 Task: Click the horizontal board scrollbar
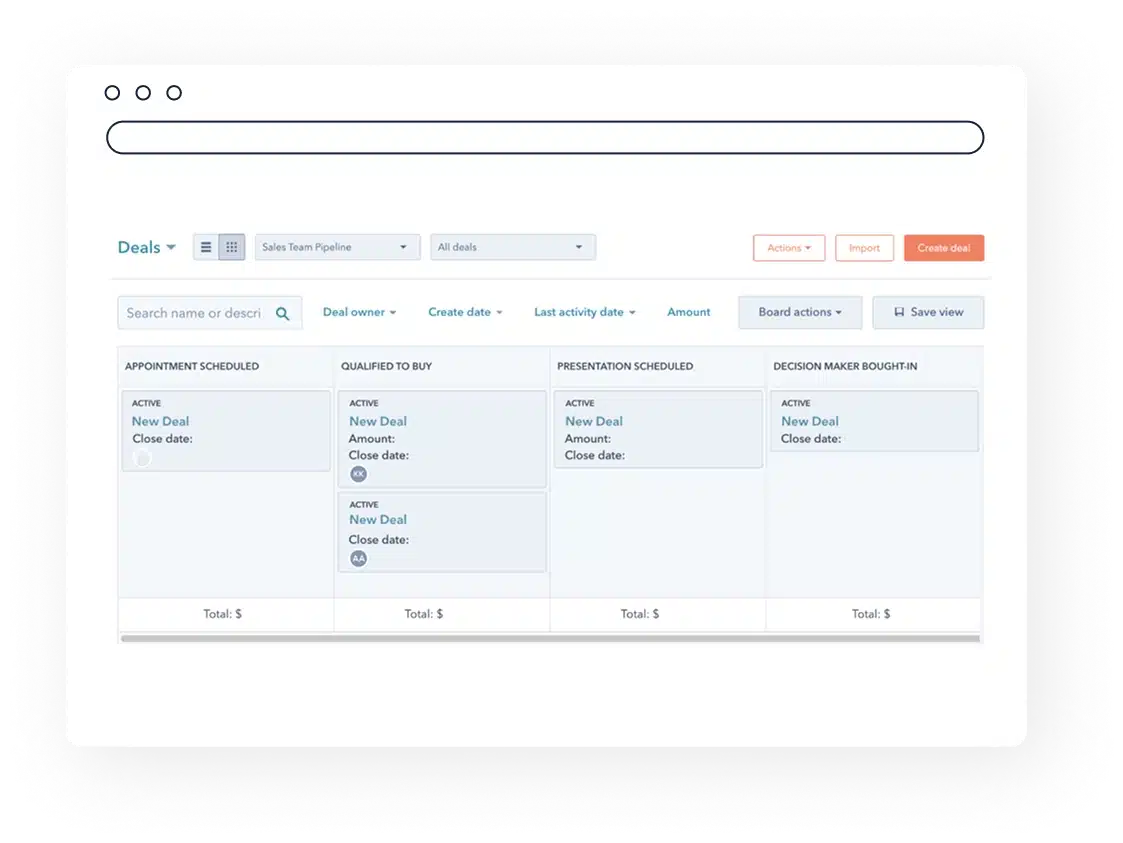point(550,638)
